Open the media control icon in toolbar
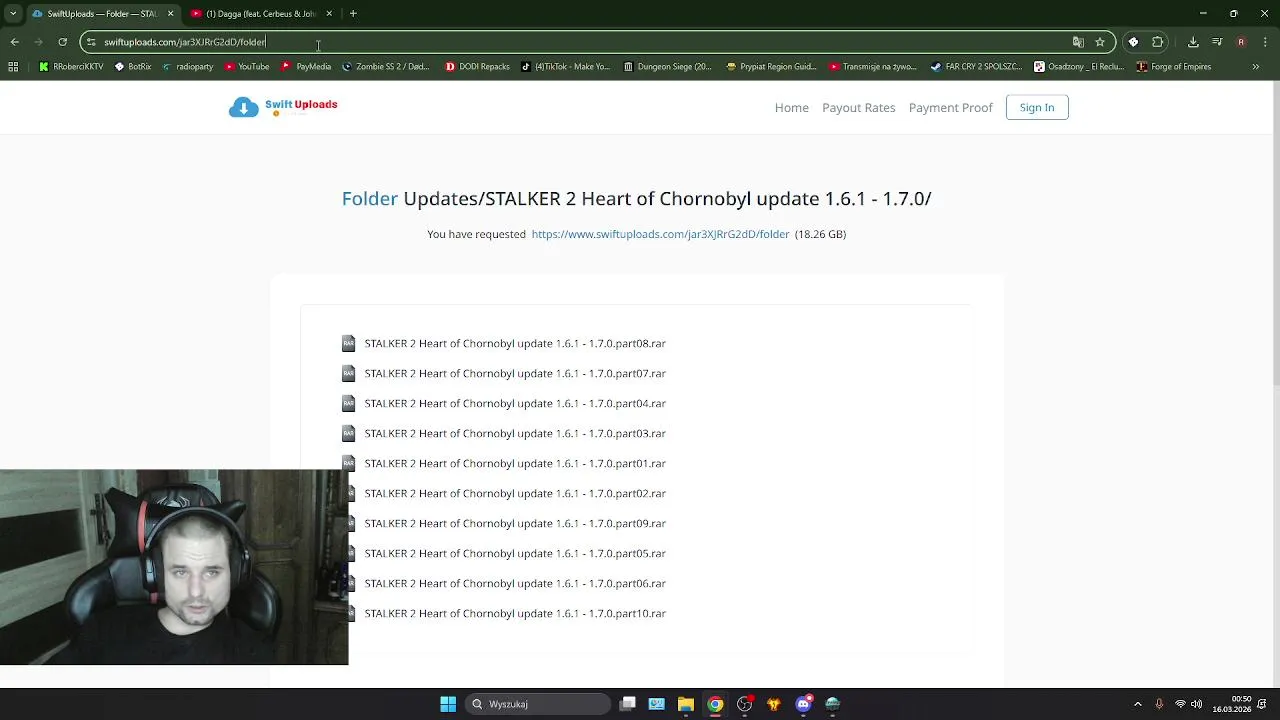 coord(1217,42)
